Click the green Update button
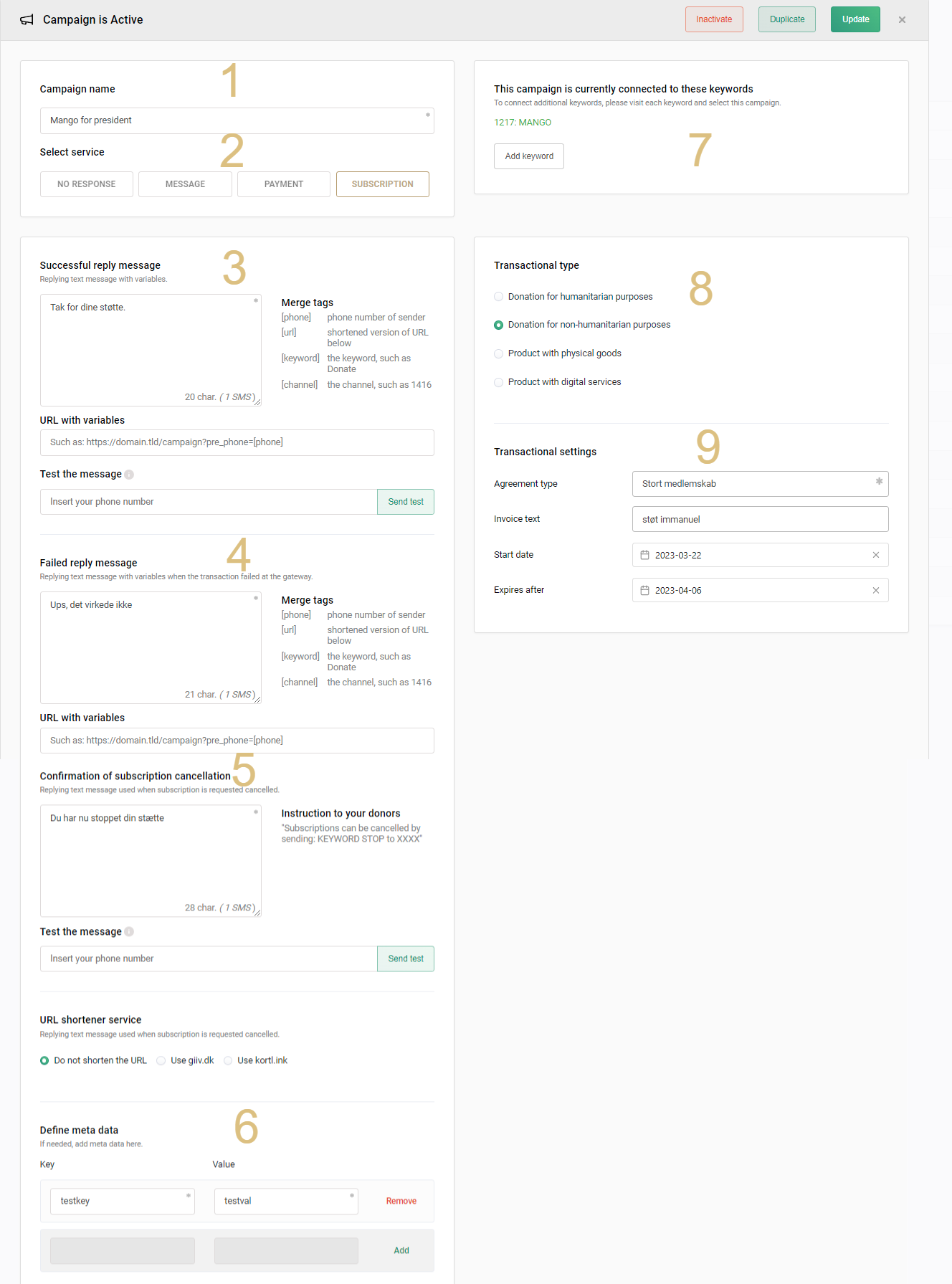The height and width of the screenshot is (1284, 952). (855, 19)
